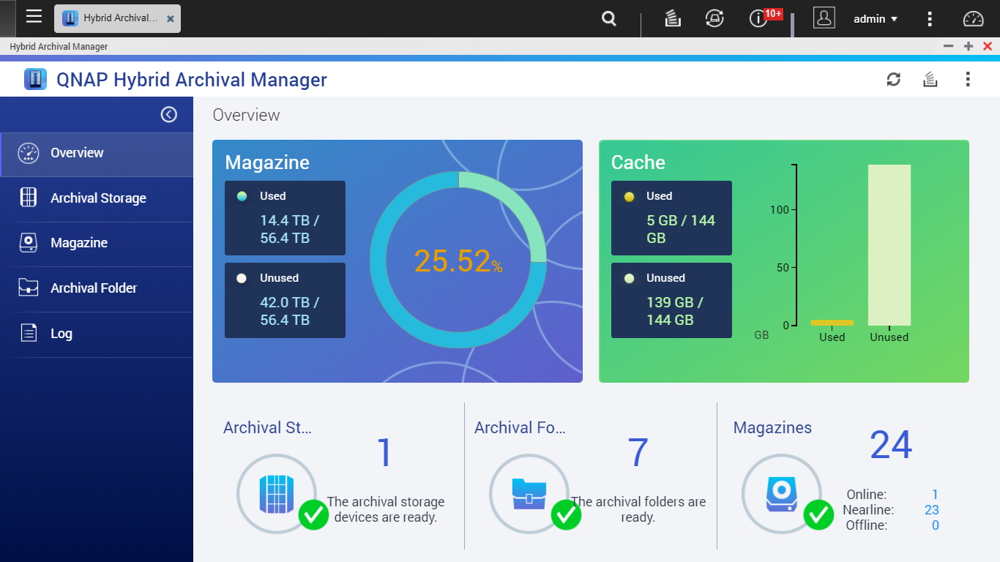Click the user profile avatar icon

click(823, 18)
